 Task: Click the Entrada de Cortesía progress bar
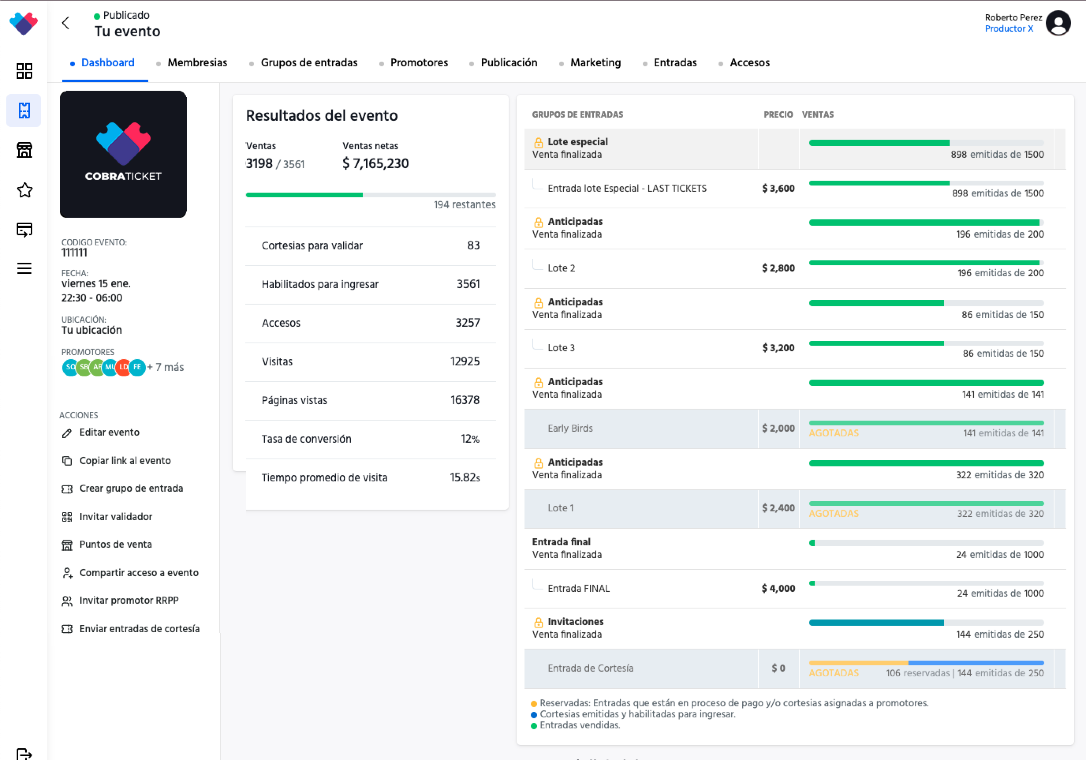pos(926,663)
